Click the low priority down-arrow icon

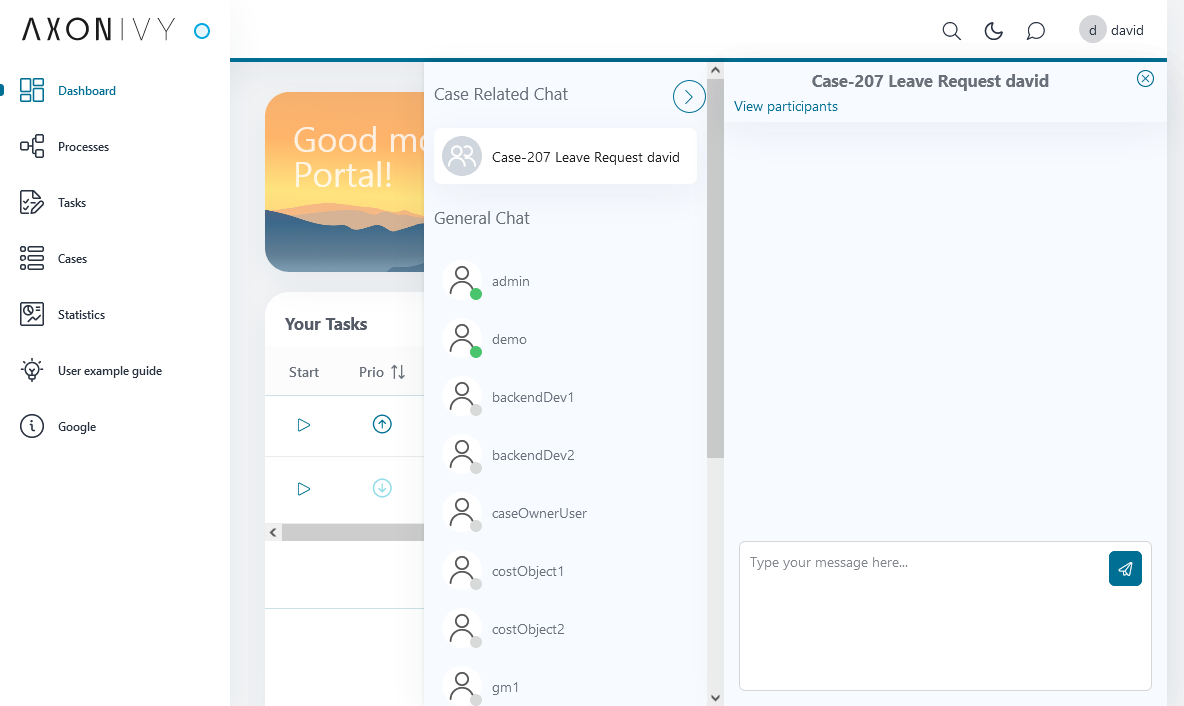tap(382, 489)
